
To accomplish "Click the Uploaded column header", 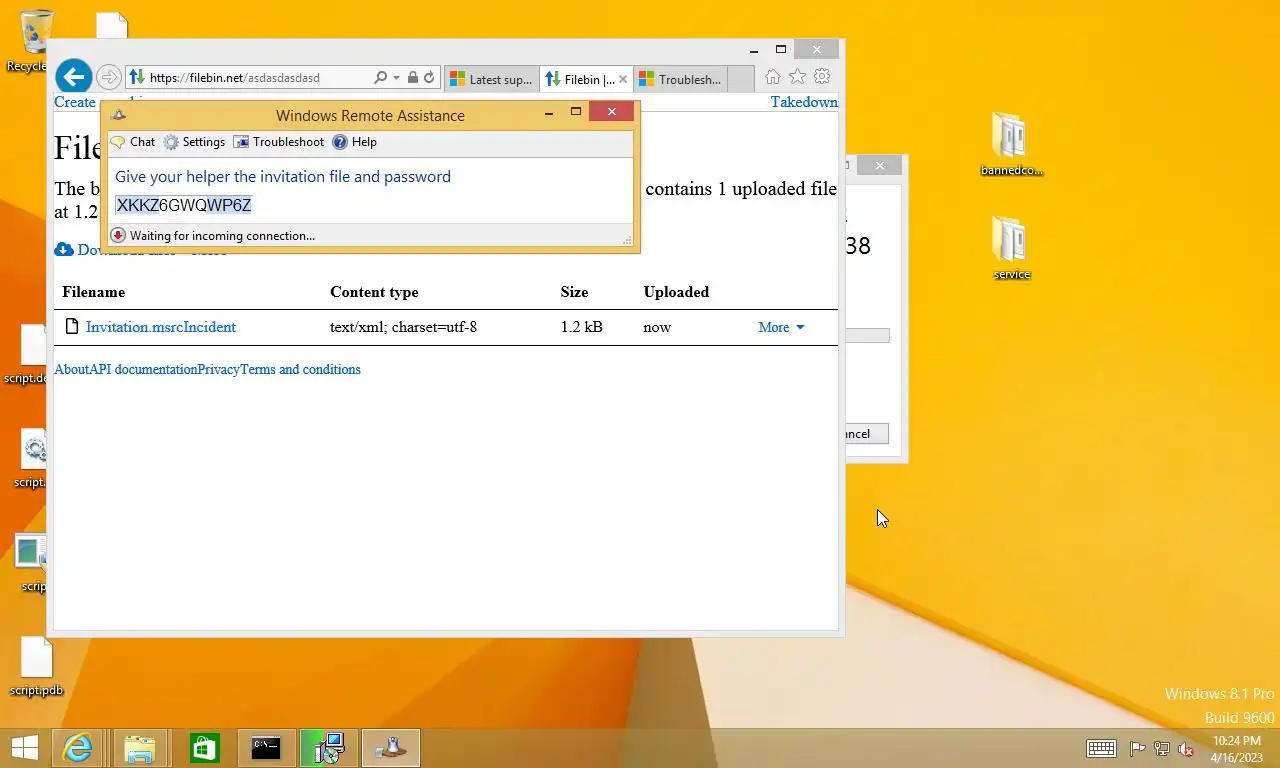I will pos(676,292).
